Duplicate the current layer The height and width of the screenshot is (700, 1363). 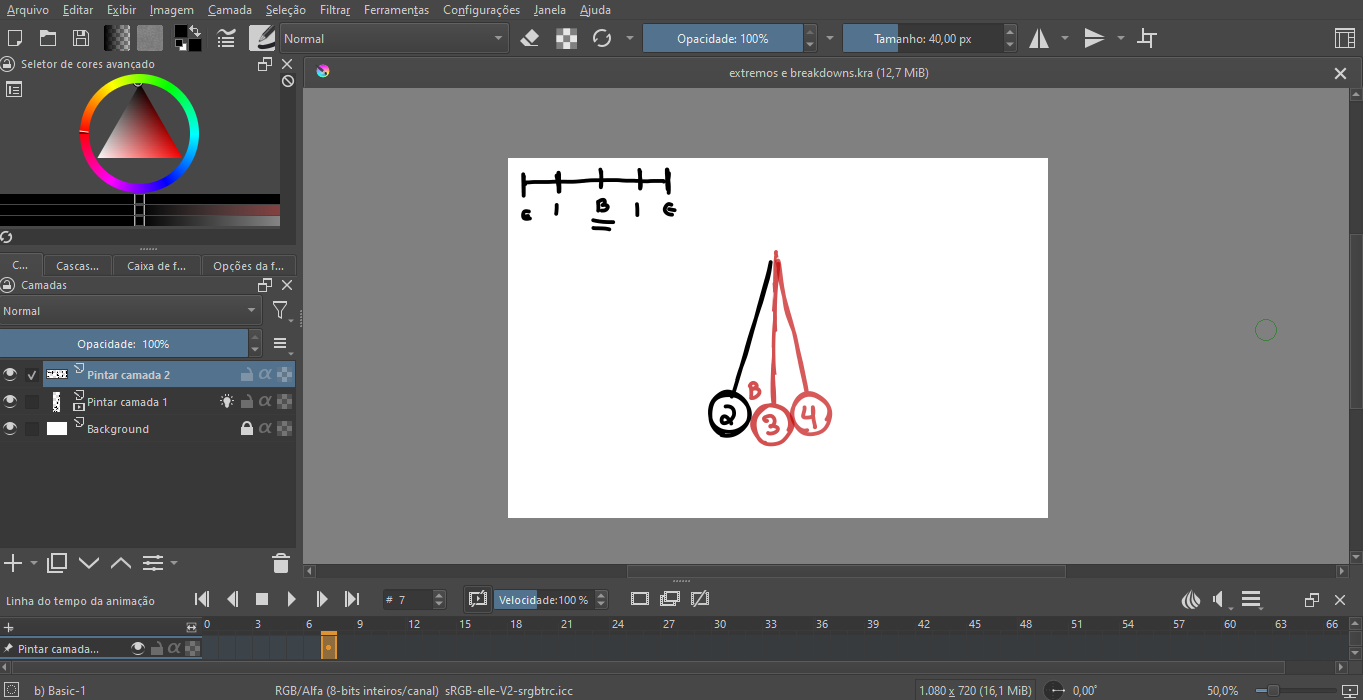(57, 563)
